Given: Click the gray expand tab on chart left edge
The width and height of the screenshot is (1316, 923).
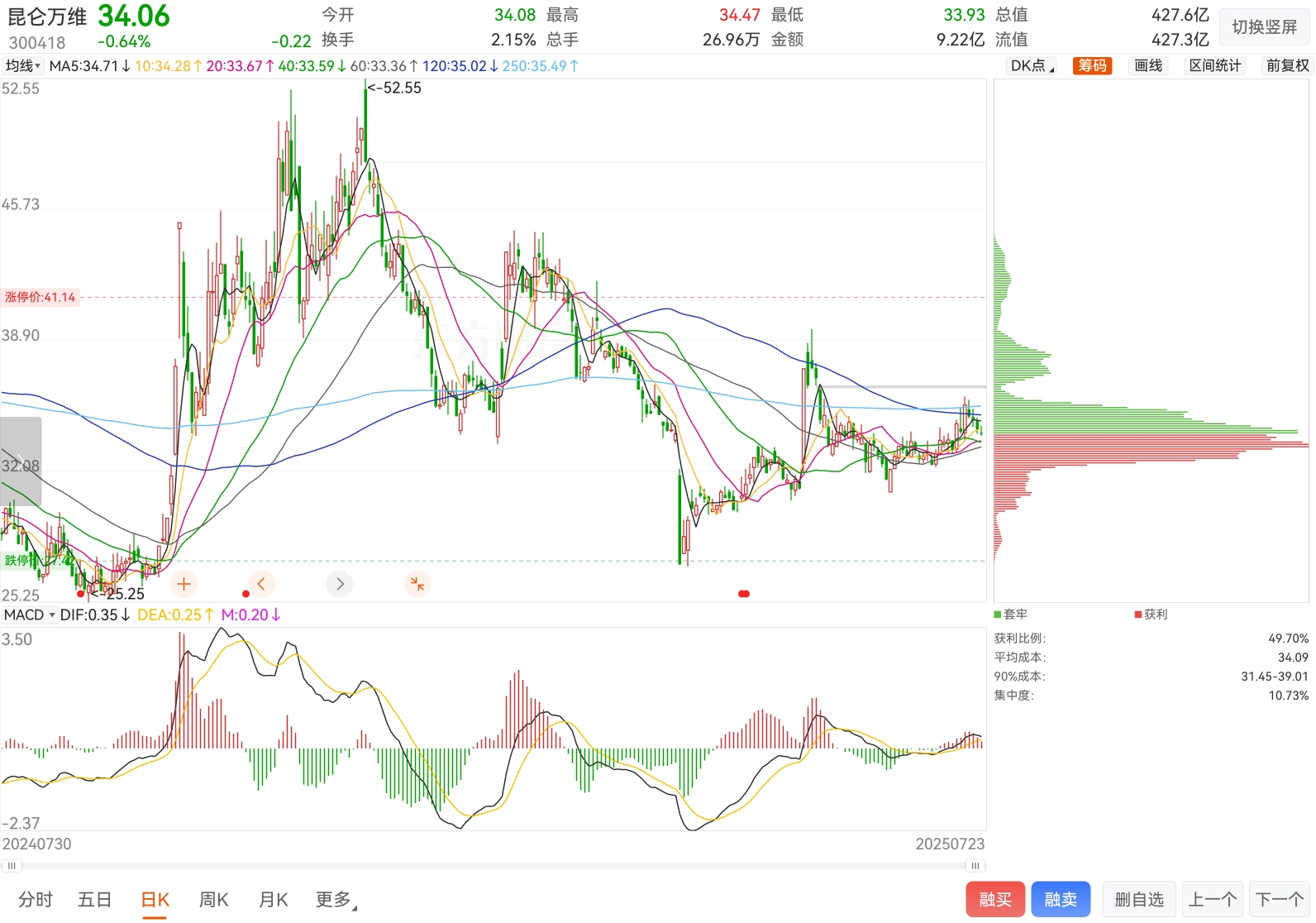Looking at the screenshot, I should pyautogui.click(x=21, y=461).
